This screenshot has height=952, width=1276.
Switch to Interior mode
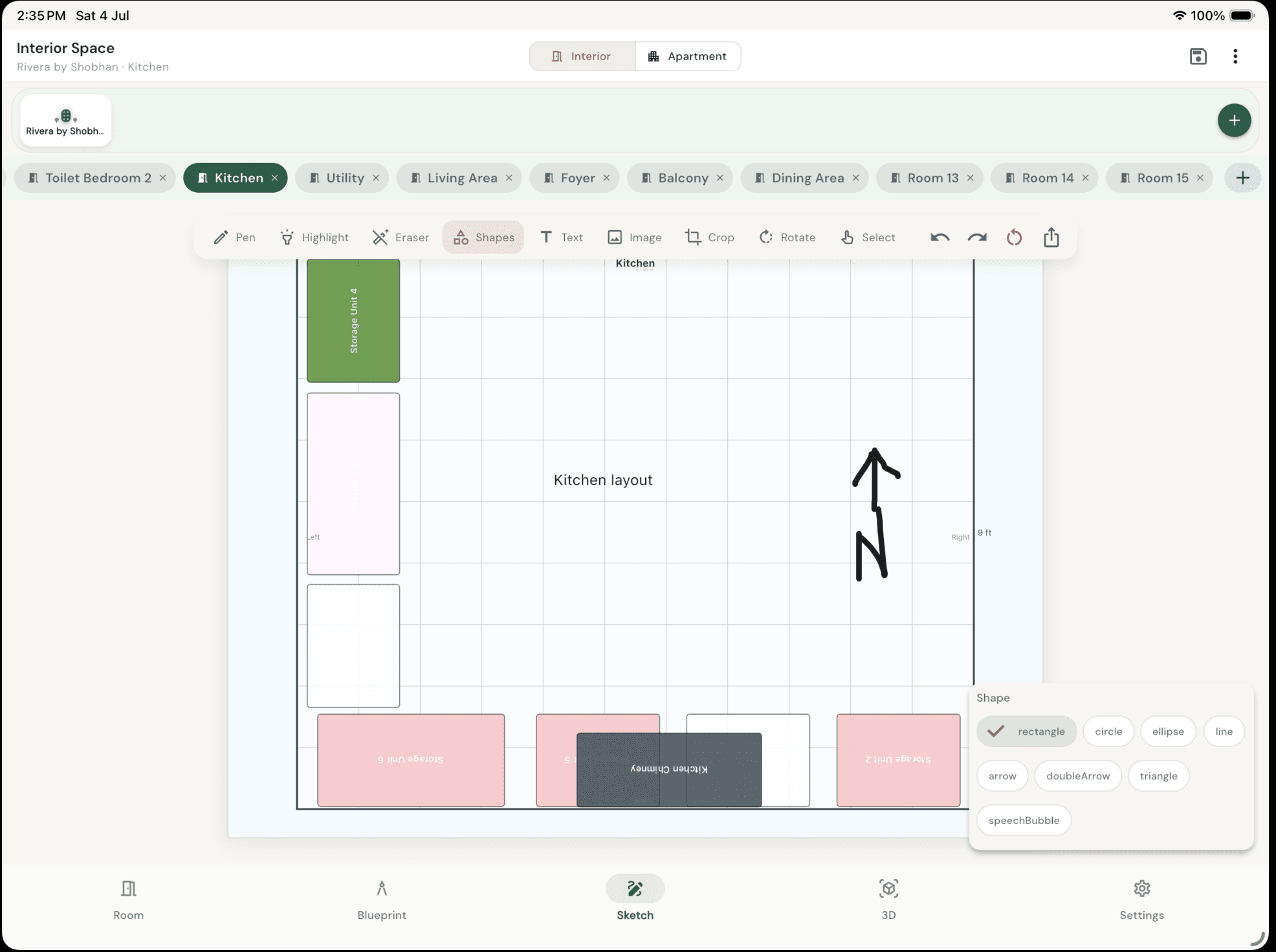tap(582, 56)
